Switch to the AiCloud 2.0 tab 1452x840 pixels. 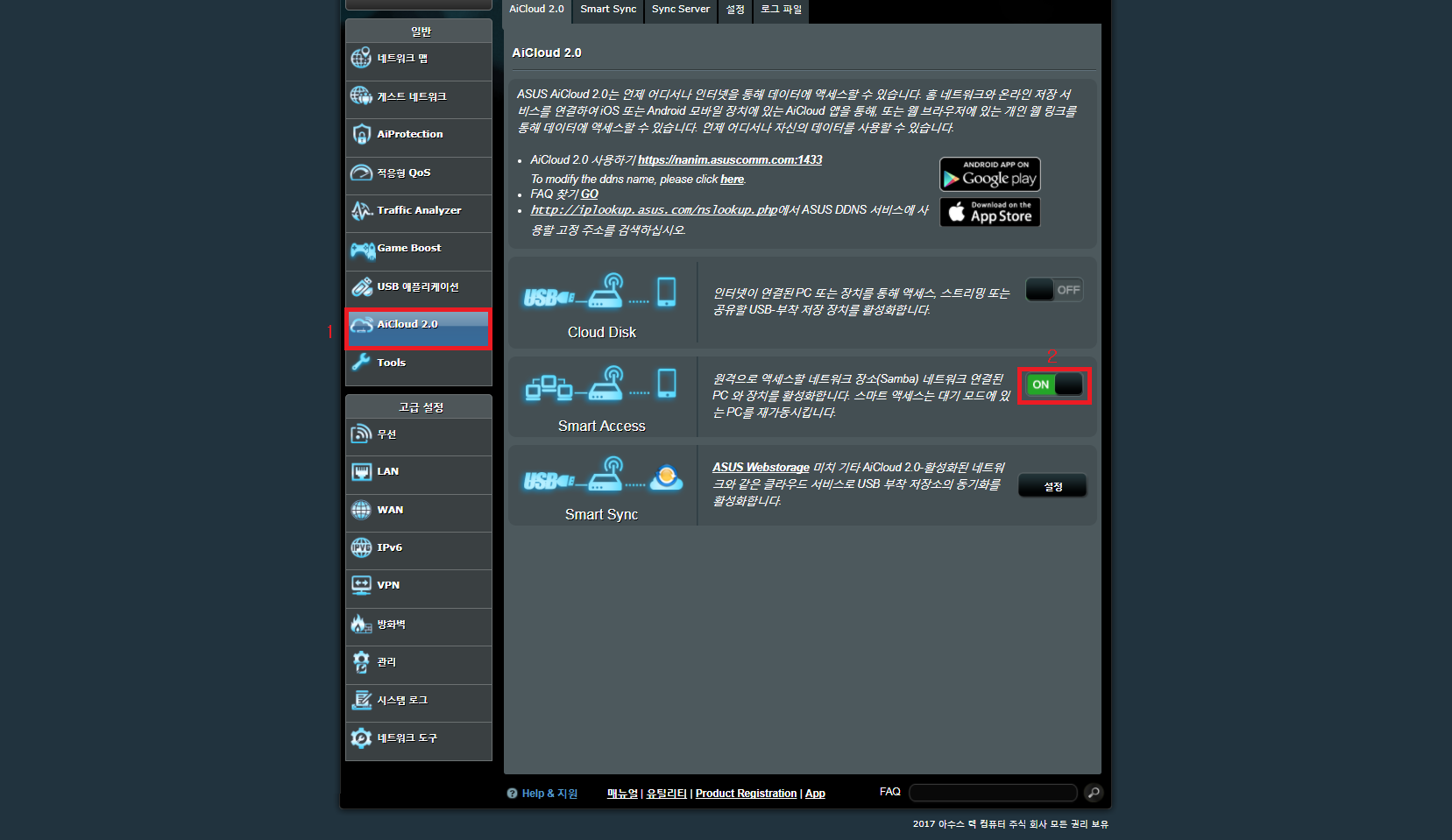tap(537, 10)
